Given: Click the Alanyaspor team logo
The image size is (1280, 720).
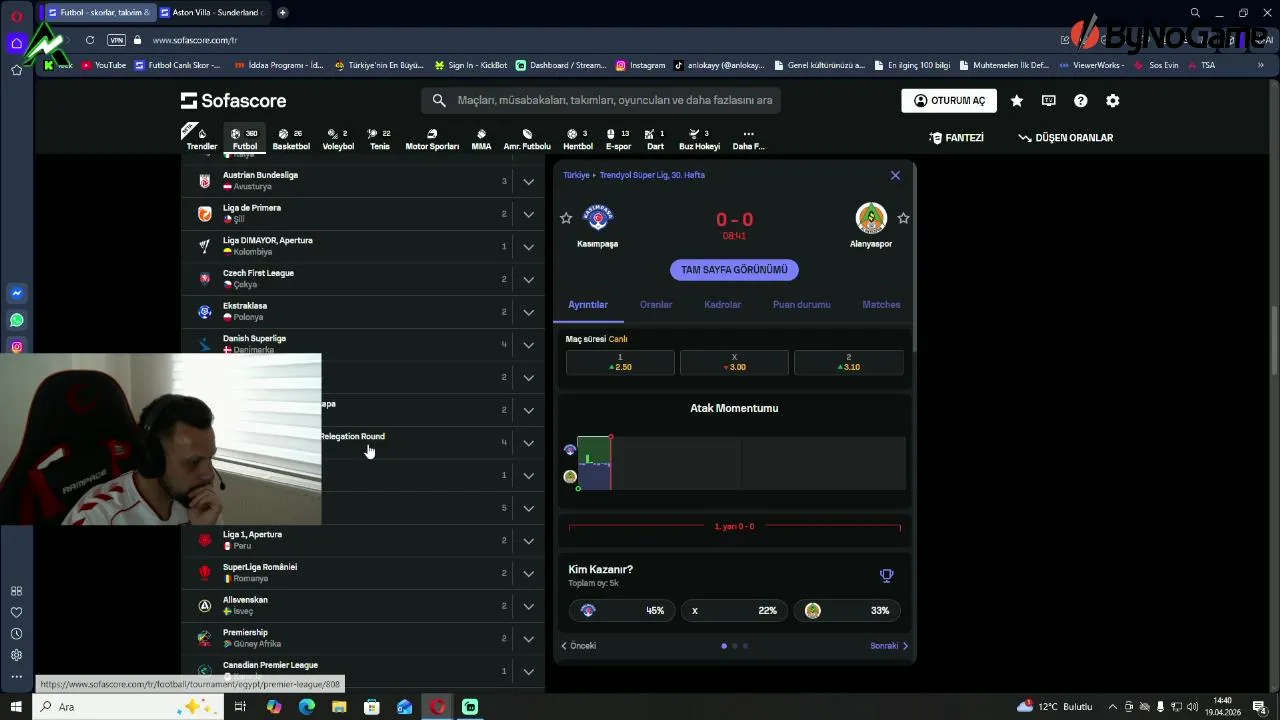Looking at the screenshot, I should pos(871,218).
